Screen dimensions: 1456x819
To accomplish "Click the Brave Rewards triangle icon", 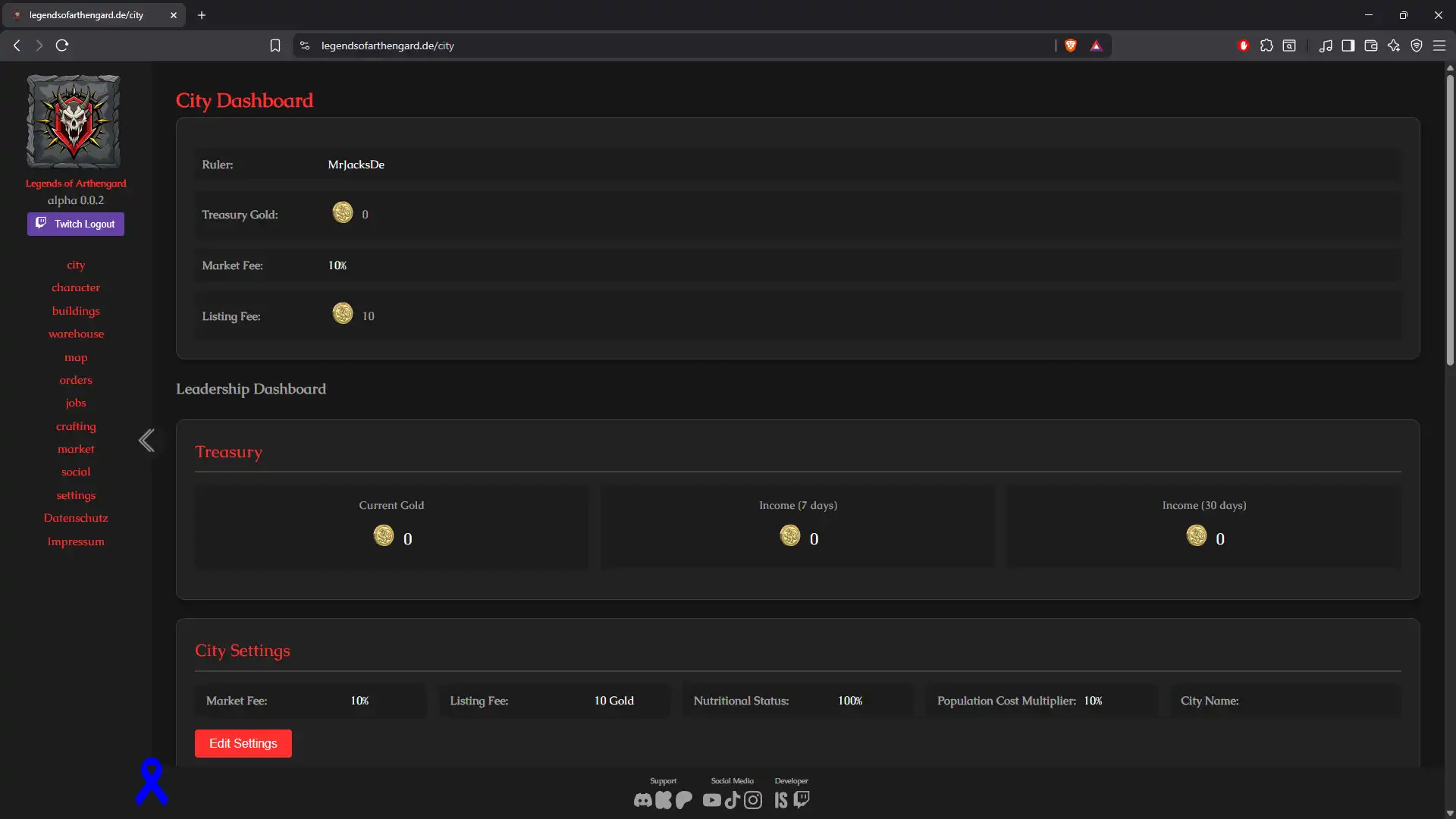I will point(1096,45).
